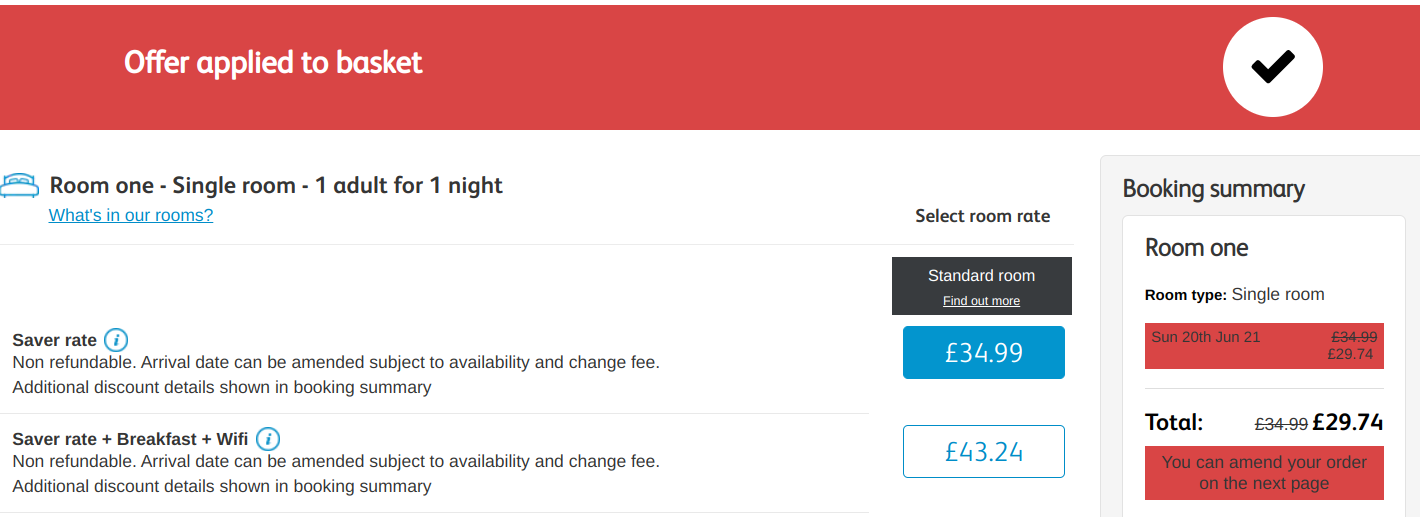The height and width of the screenshot is (517, 1420).
Task: Choose the £43.24 breakfast and wifi rate
Action: point(983,452)
